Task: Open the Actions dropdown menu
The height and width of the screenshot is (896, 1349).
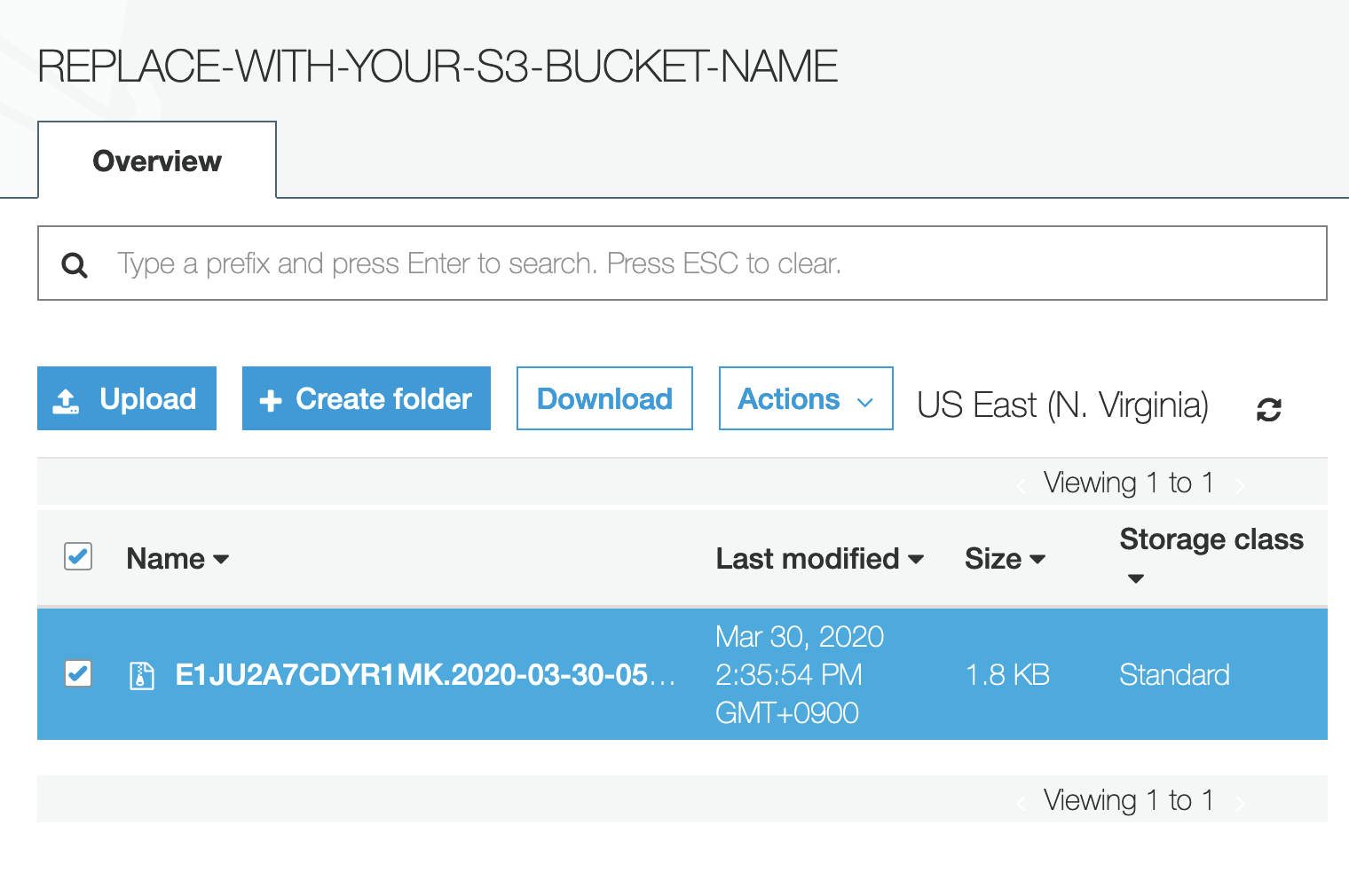Action: [x=806, y=398]
